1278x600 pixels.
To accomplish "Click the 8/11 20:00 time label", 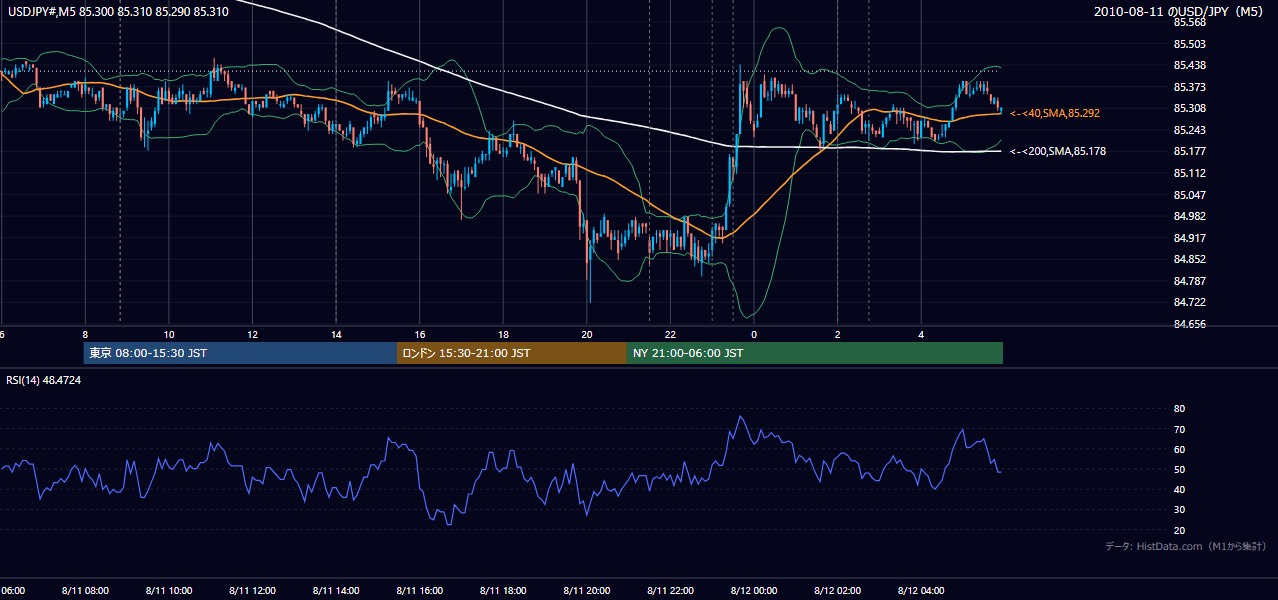I will pos(587,591).
